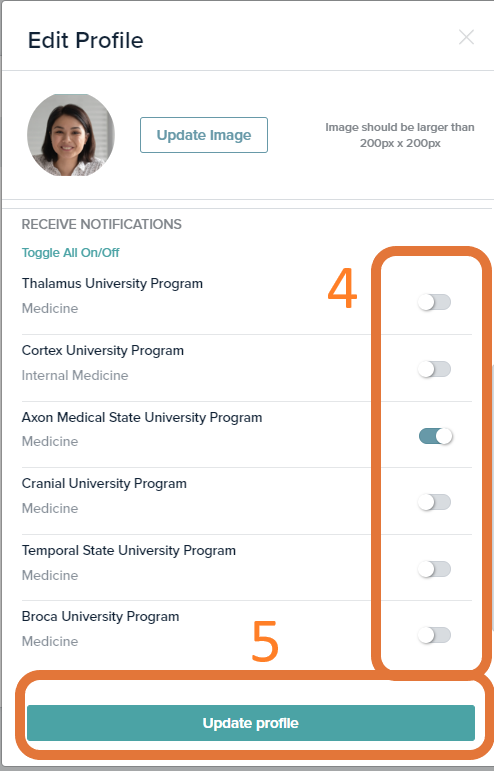Viewport: 494px width, 771px height.
Task: Enable Thalamus University Program notifications toggle
Action: 434,302
